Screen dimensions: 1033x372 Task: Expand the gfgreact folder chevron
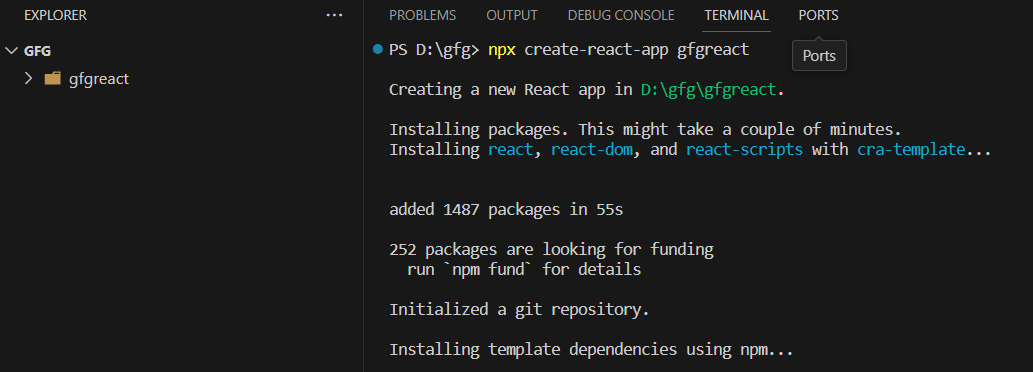tap(28, 78)
